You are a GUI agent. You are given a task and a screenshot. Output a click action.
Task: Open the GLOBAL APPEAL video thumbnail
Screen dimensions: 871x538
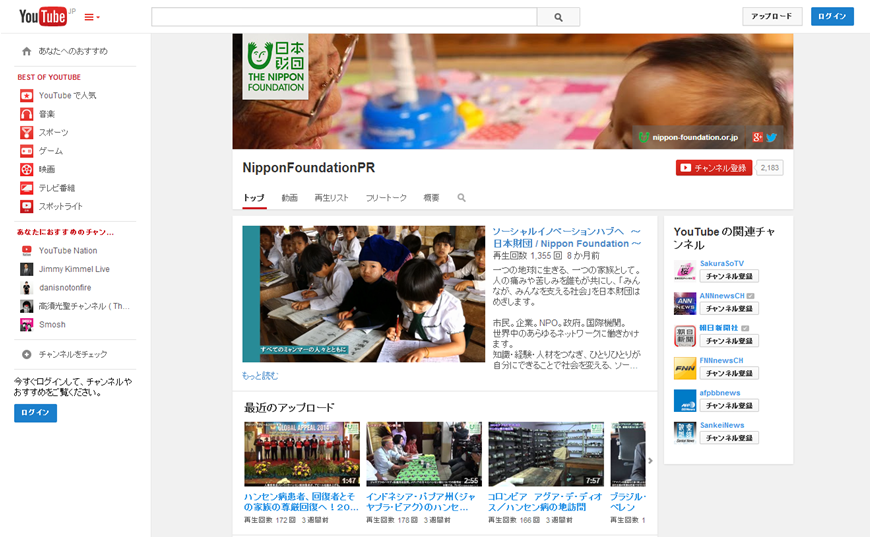(302, 454)
